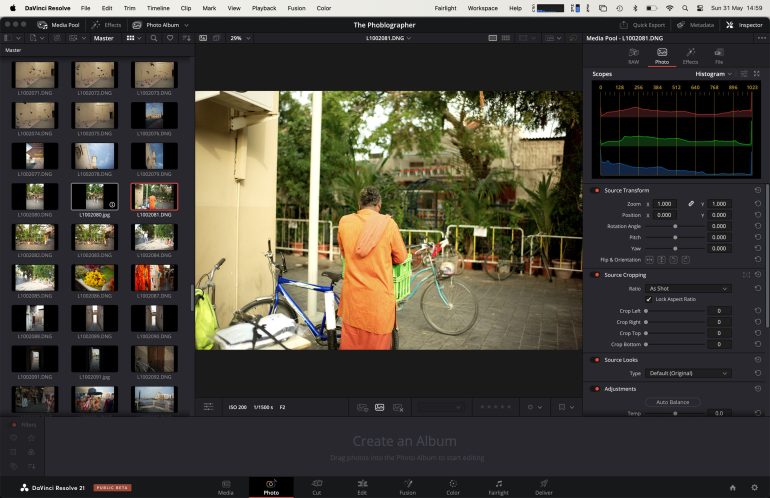Uncheck Lock Aspect Ratio checkbox
This screenshot has width=770, height=498.
click(x=649, y=299)
